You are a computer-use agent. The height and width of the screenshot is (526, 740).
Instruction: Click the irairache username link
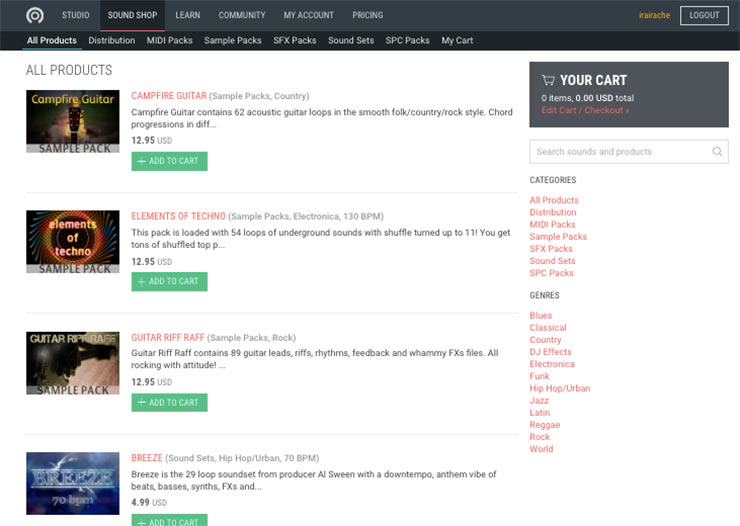tap(655, 15)
